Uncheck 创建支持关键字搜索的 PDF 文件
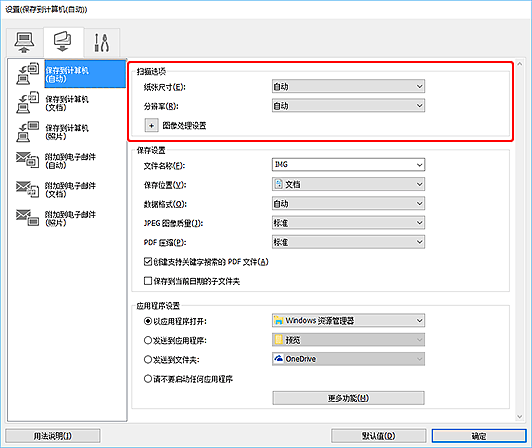The width and height of the screenshot is (532, 448). (x=148, y=262)
